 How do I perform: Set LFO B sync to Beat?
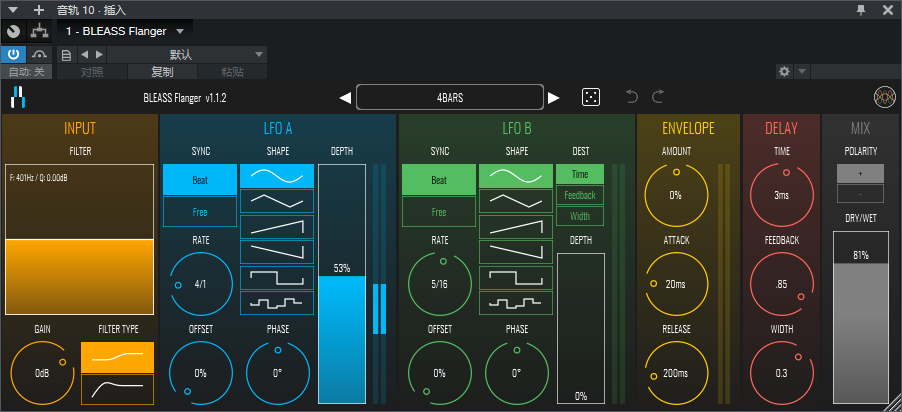point(439,180)
